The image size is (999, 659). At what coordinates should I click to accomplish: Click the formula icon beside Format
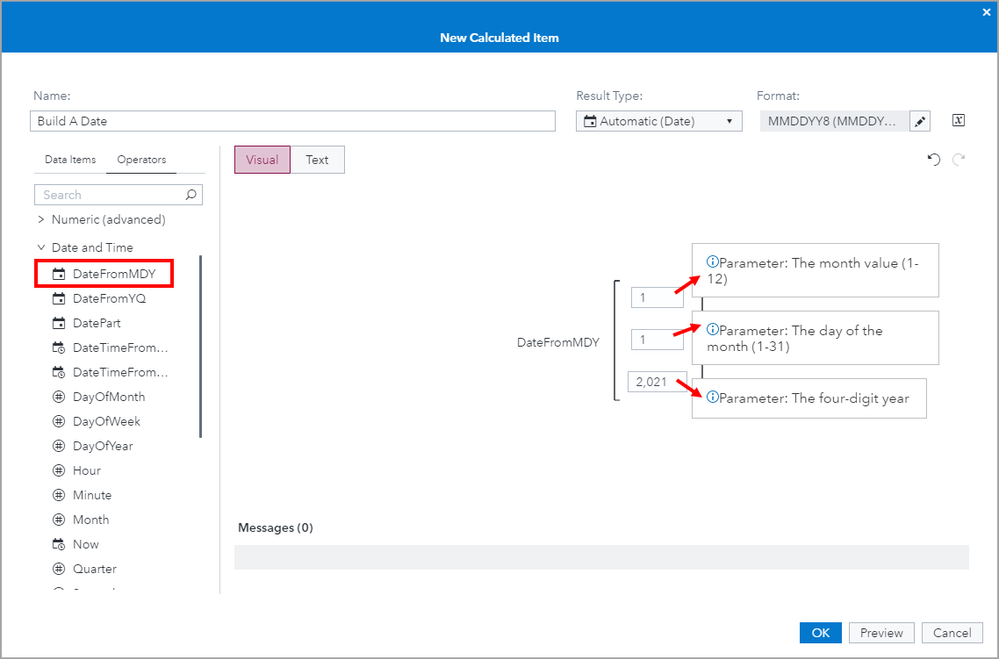tap(958, 121)
